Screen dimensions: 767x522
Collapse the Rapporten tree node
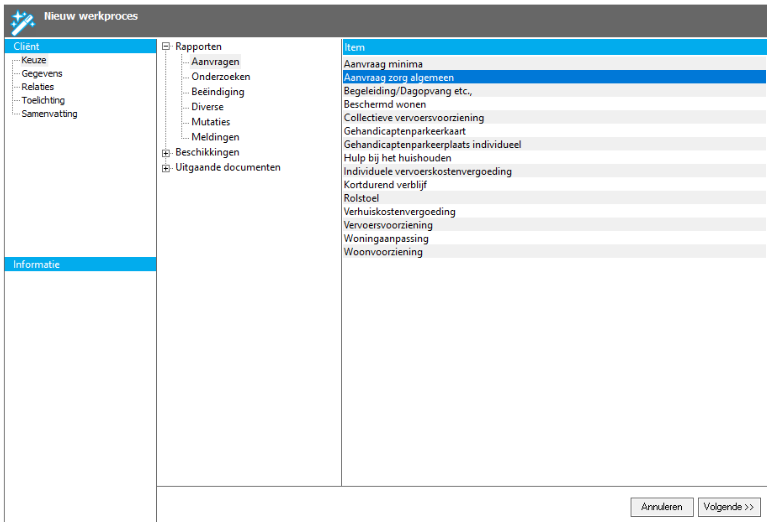click(166, 47)
